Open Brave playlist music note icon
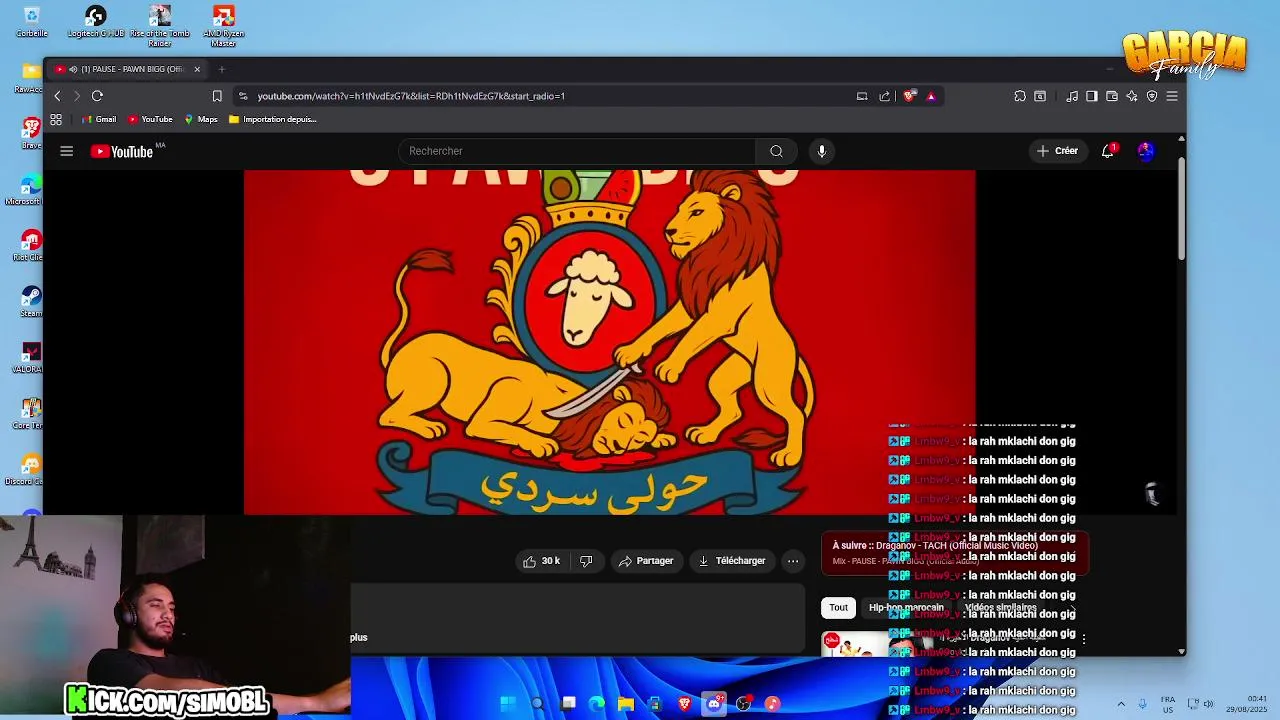This screenshot has width=1280, height=720. (x=1072, y=96)
